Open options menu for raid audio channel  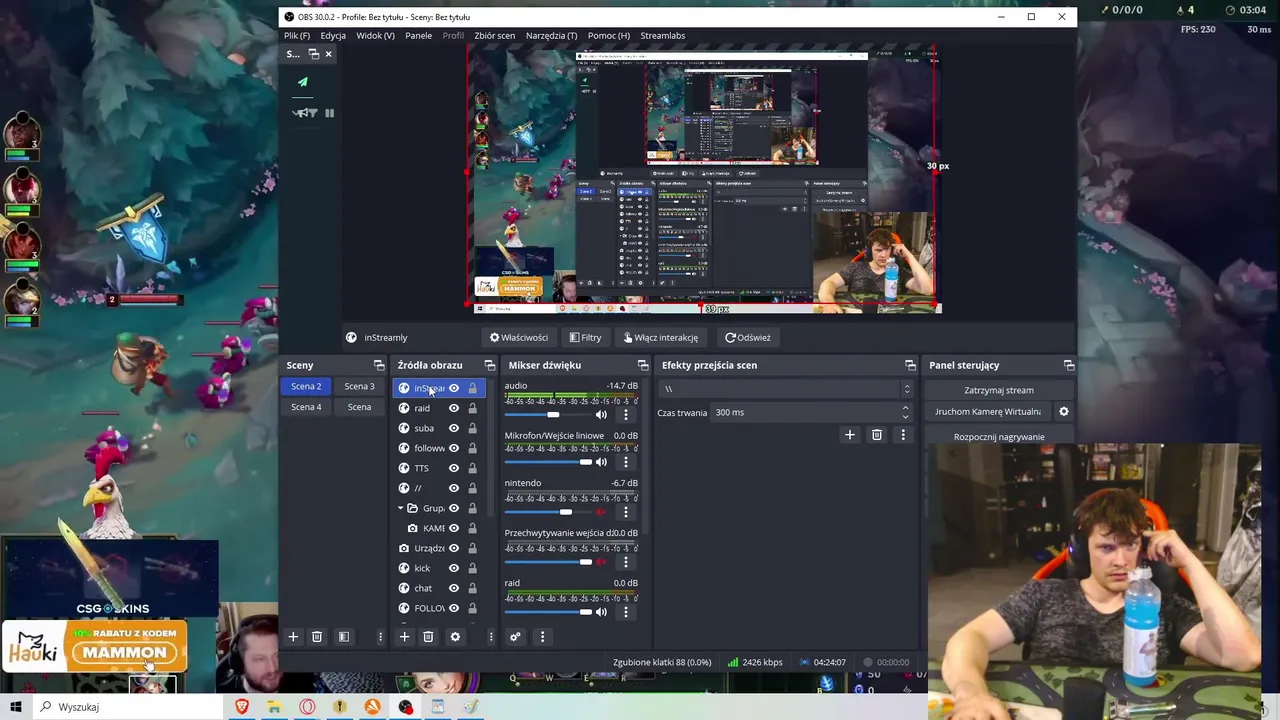[x=626, y=611]
